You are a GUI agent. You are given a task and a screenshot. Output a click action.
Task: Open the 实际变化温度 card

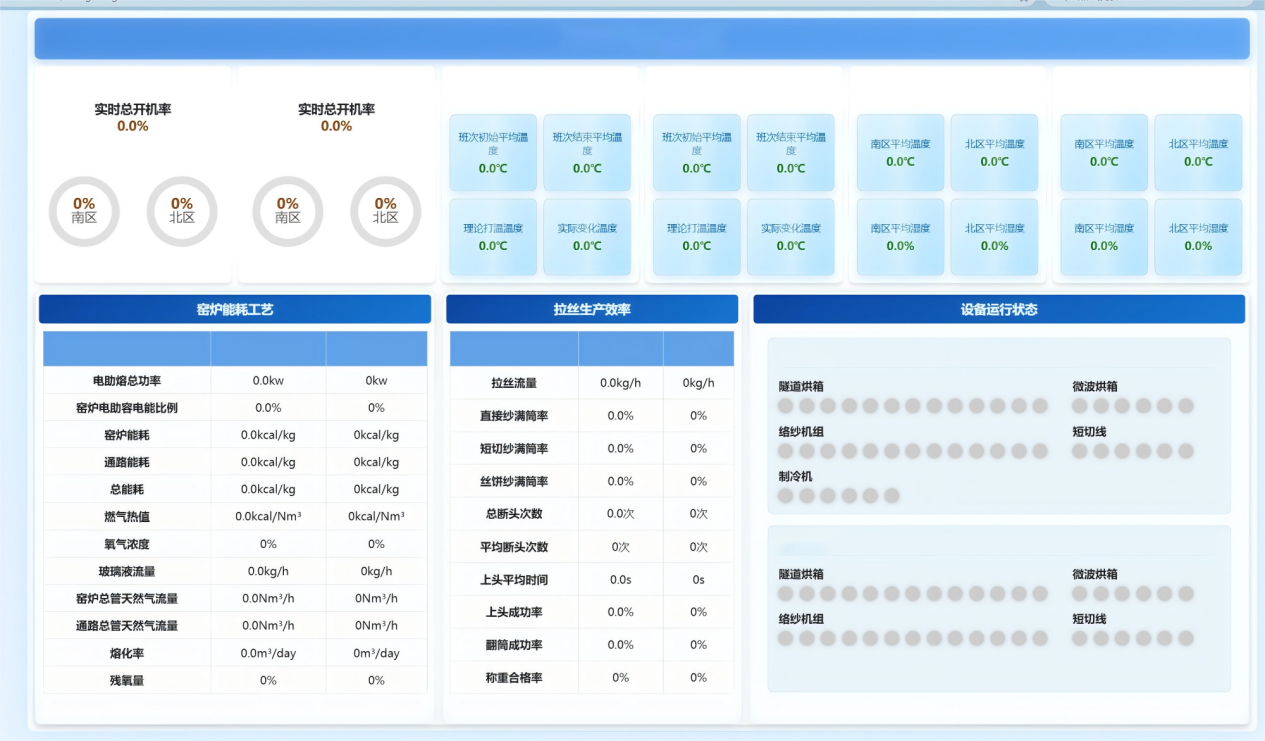[587, 237]
